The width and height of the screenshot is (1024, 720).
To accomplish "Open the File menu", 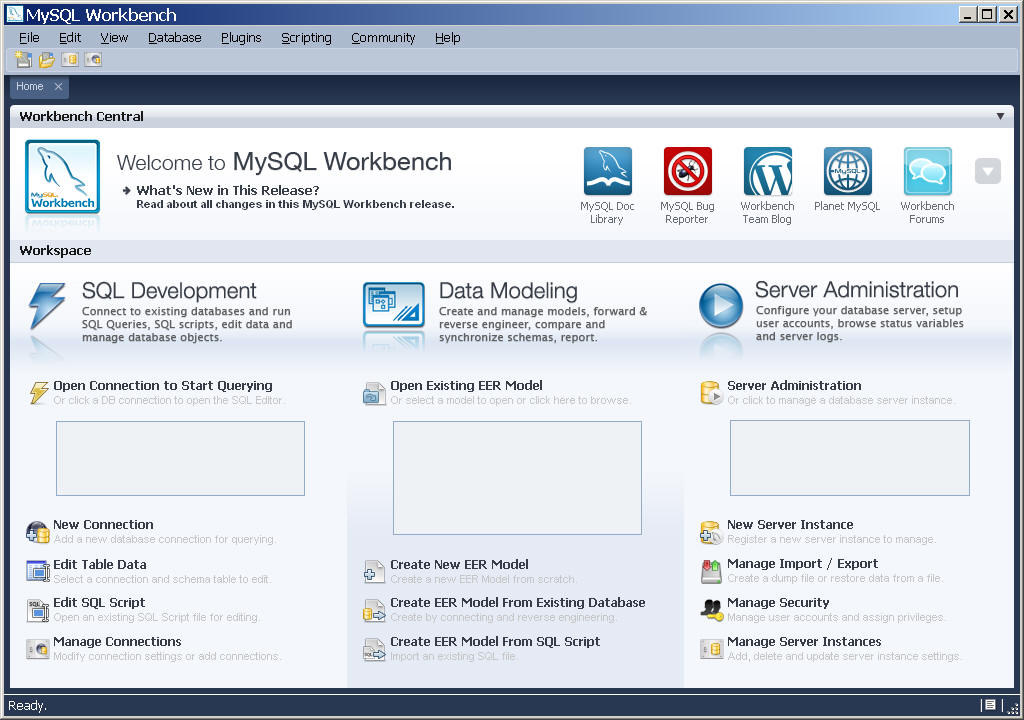I will point(29,38).
